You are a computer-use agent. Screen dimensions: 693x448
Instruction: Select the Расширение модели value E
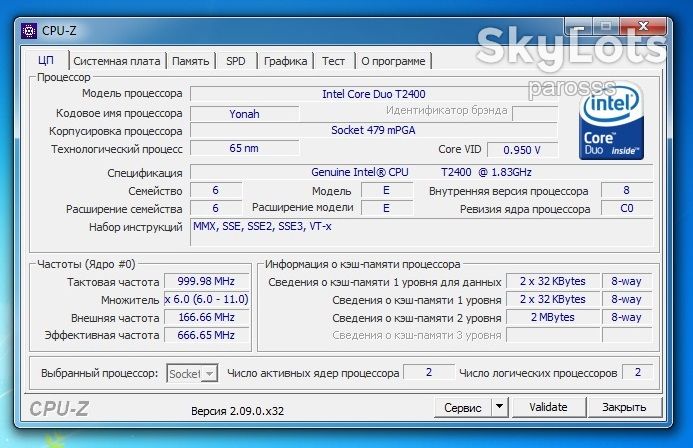[x=387, y=208]
